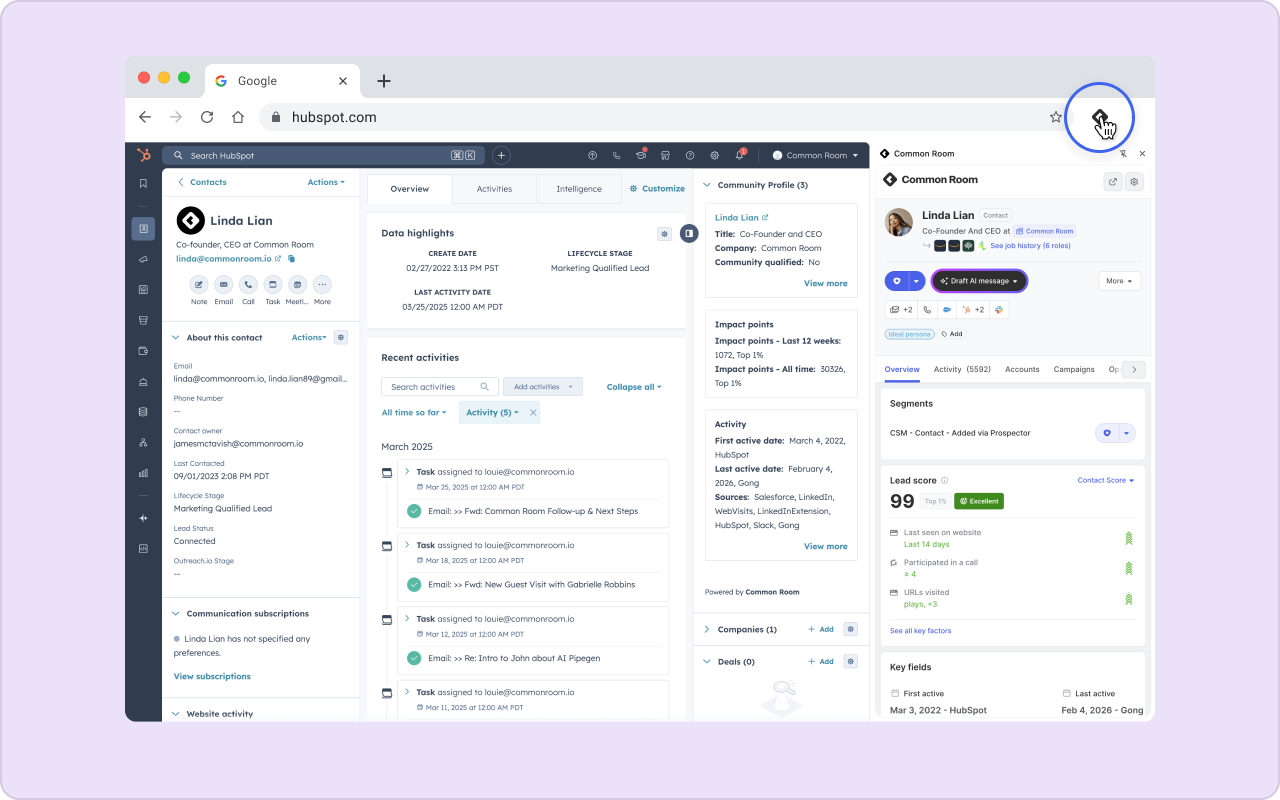
Task: Click the Meeting action icon for contact
Action: coord(297,284)
